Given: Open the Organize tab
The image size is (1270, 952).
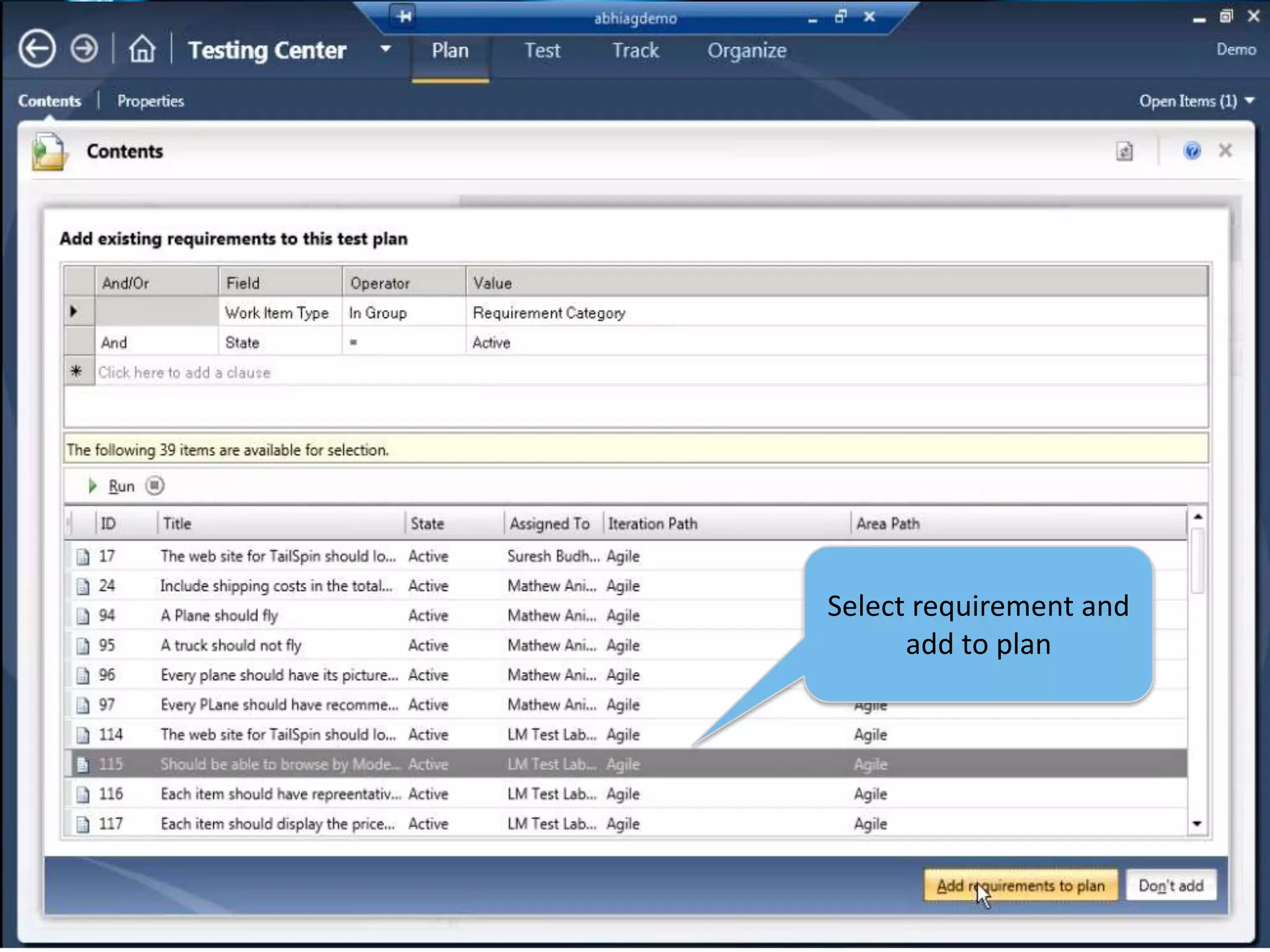Looking at the screenshot, I should click(747, 51).
